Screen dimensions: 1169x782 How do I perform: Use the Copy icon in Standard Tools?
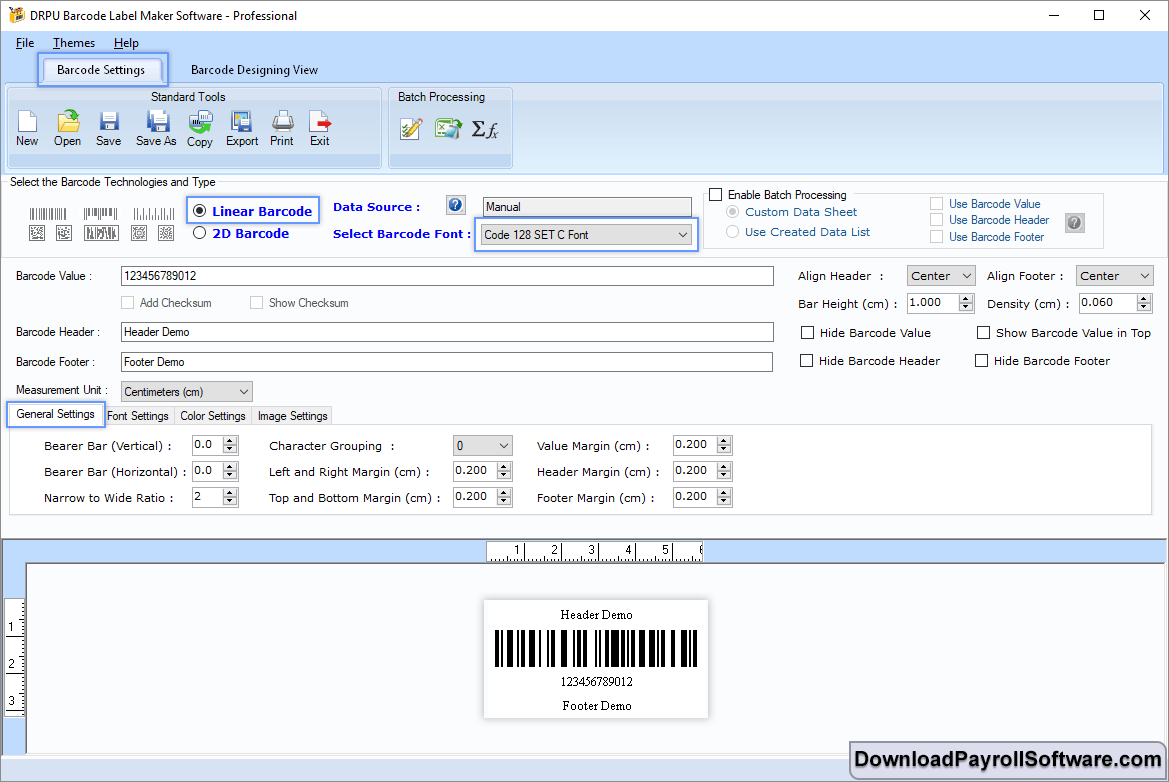point(199,128)
